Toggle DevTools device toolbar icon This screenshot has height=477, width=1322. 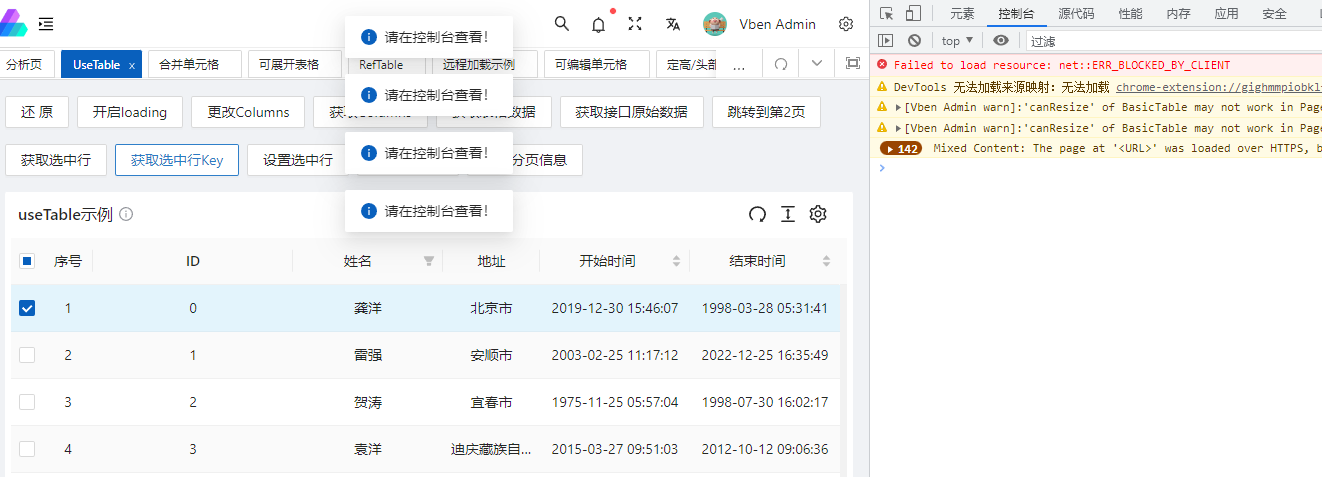(913, 14)
